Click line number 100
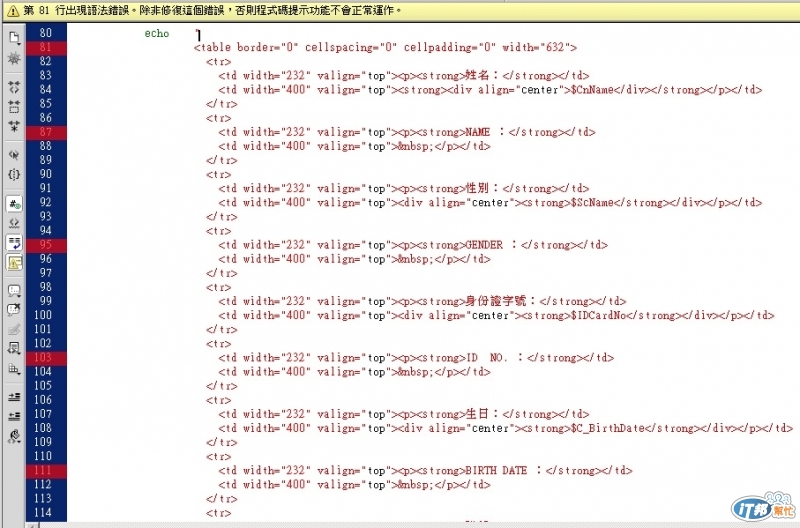Screen dimensions: 800x528 43,315
